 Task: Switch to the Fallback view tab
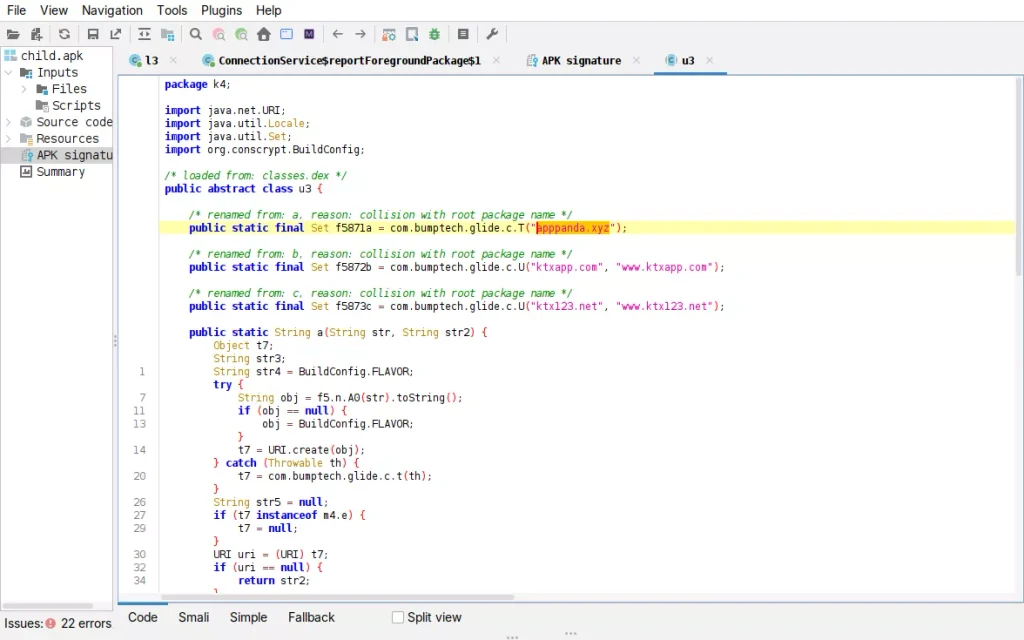pyautogui.click(x=311, y=617)
